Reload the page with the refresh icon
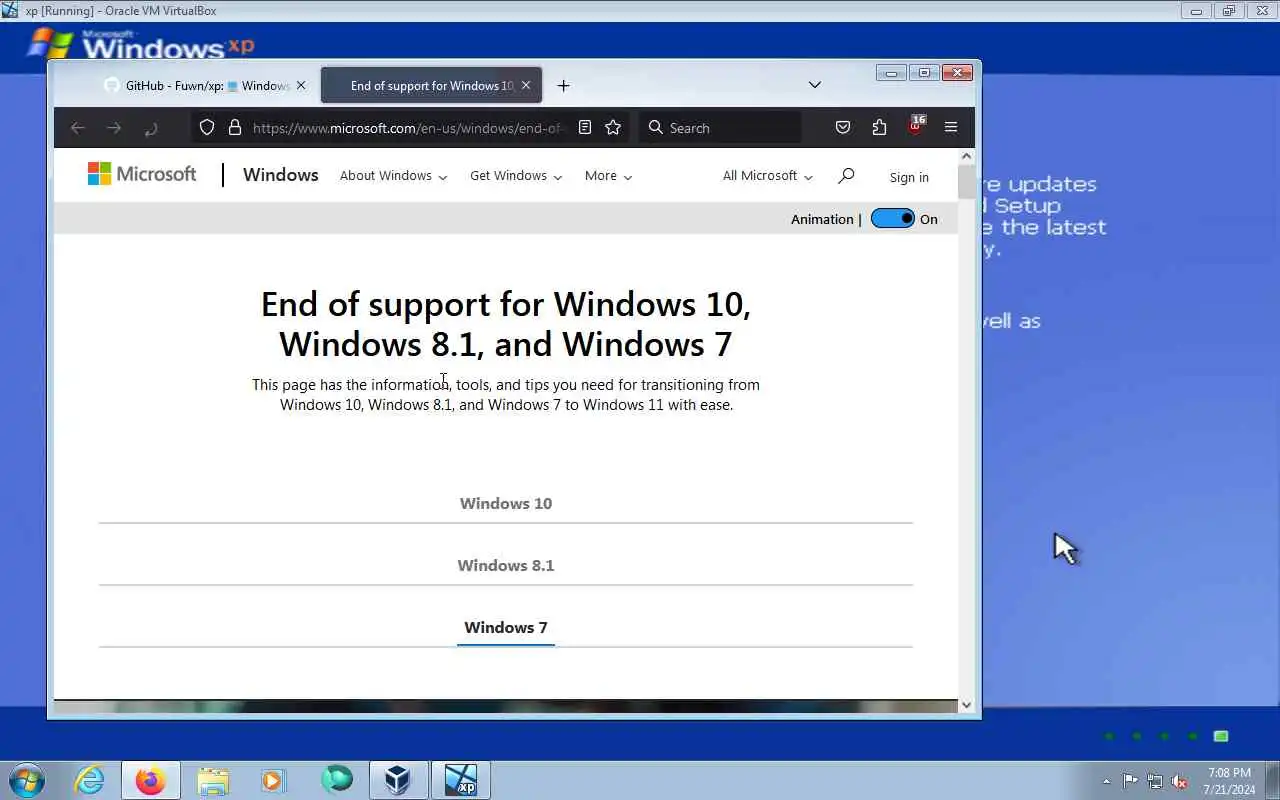 (x=150, y=128)
